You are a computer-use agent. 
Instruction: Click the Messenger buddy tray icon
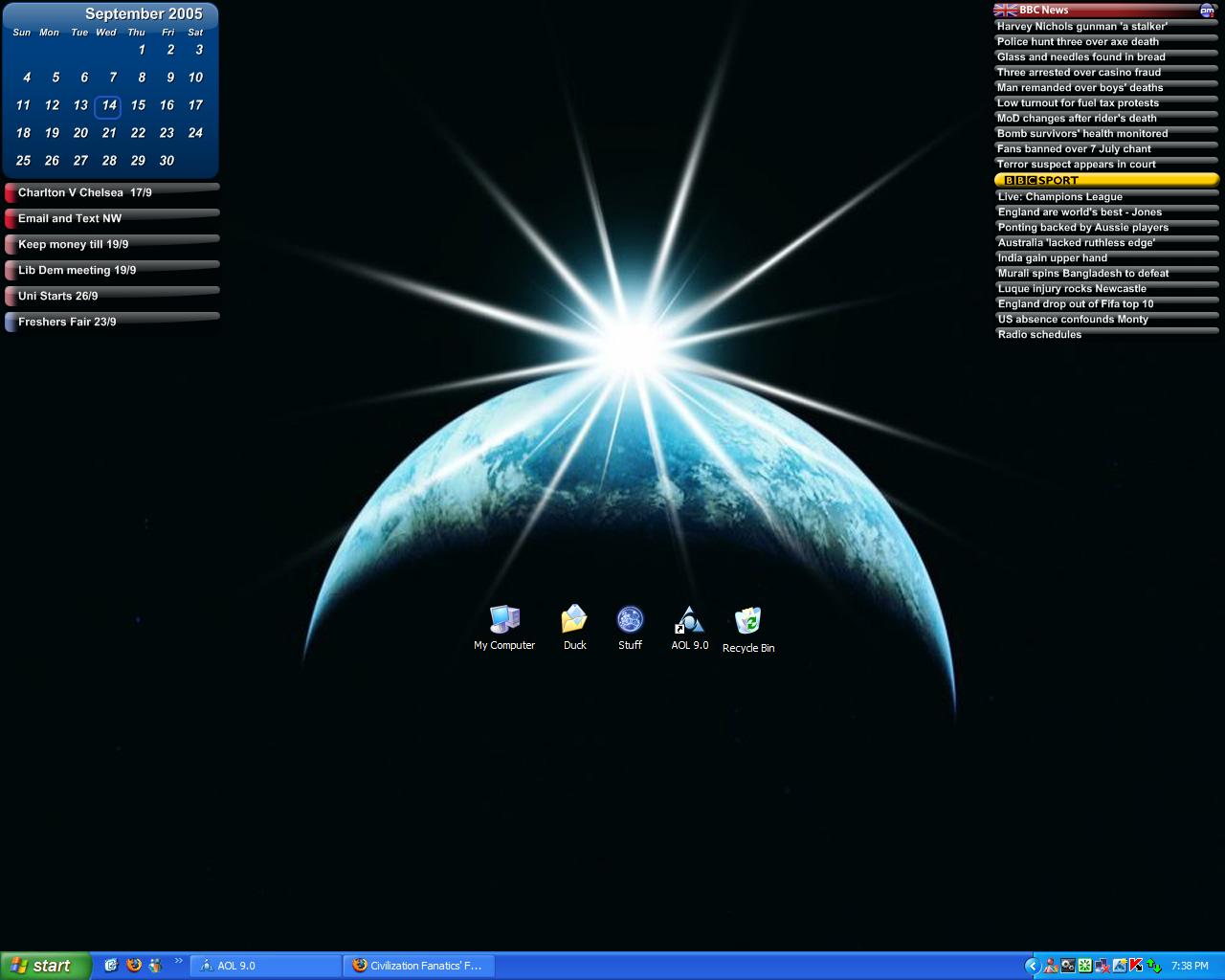(1051, 966)
